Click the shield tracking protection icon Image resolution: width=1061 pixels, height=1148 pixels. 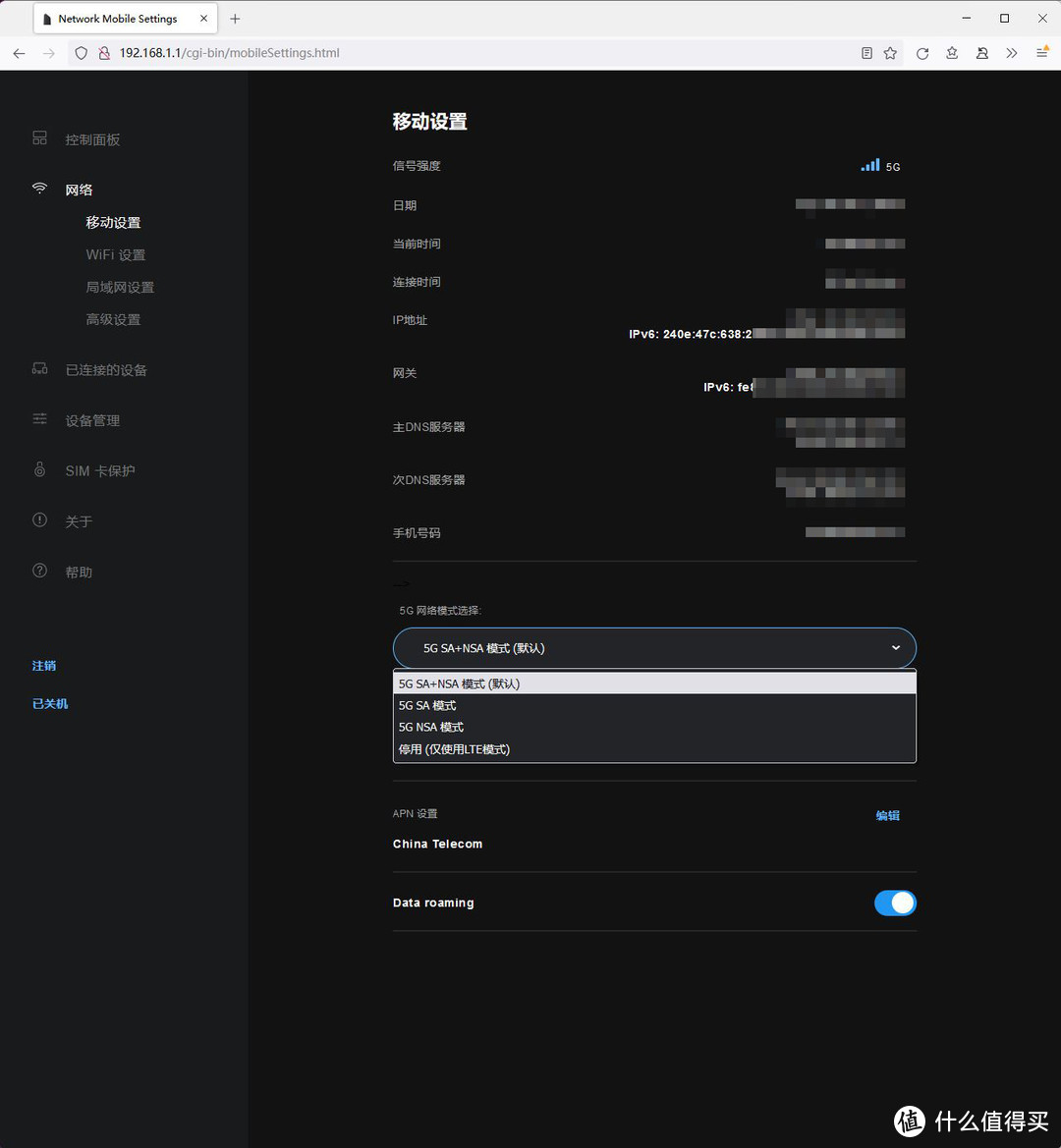pos(82,53)
